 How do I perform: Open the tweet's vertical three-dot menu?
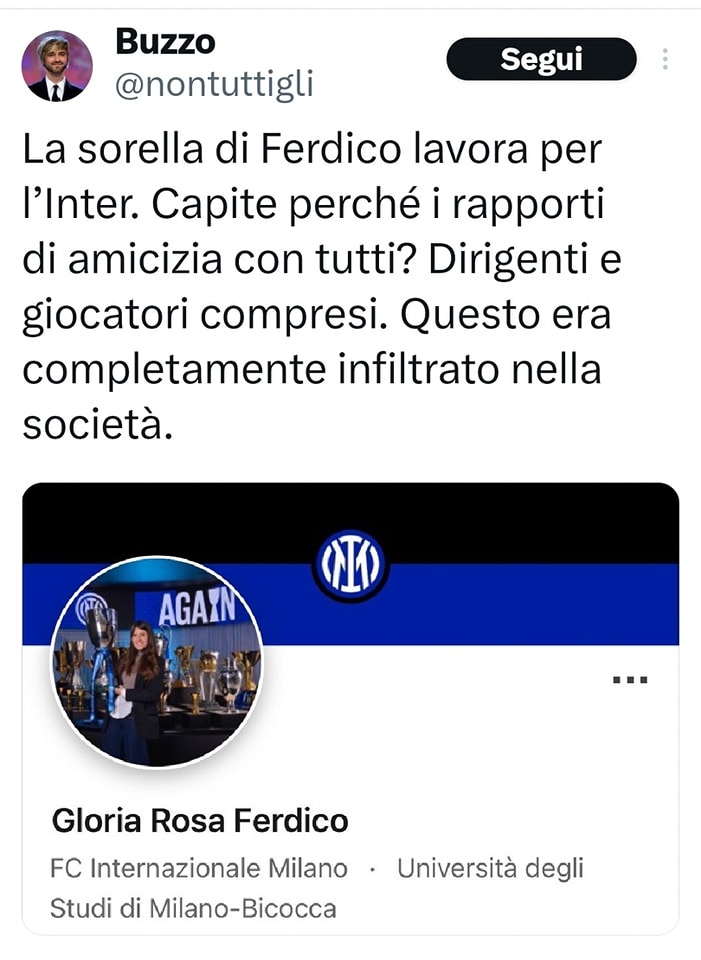[665, 59]
